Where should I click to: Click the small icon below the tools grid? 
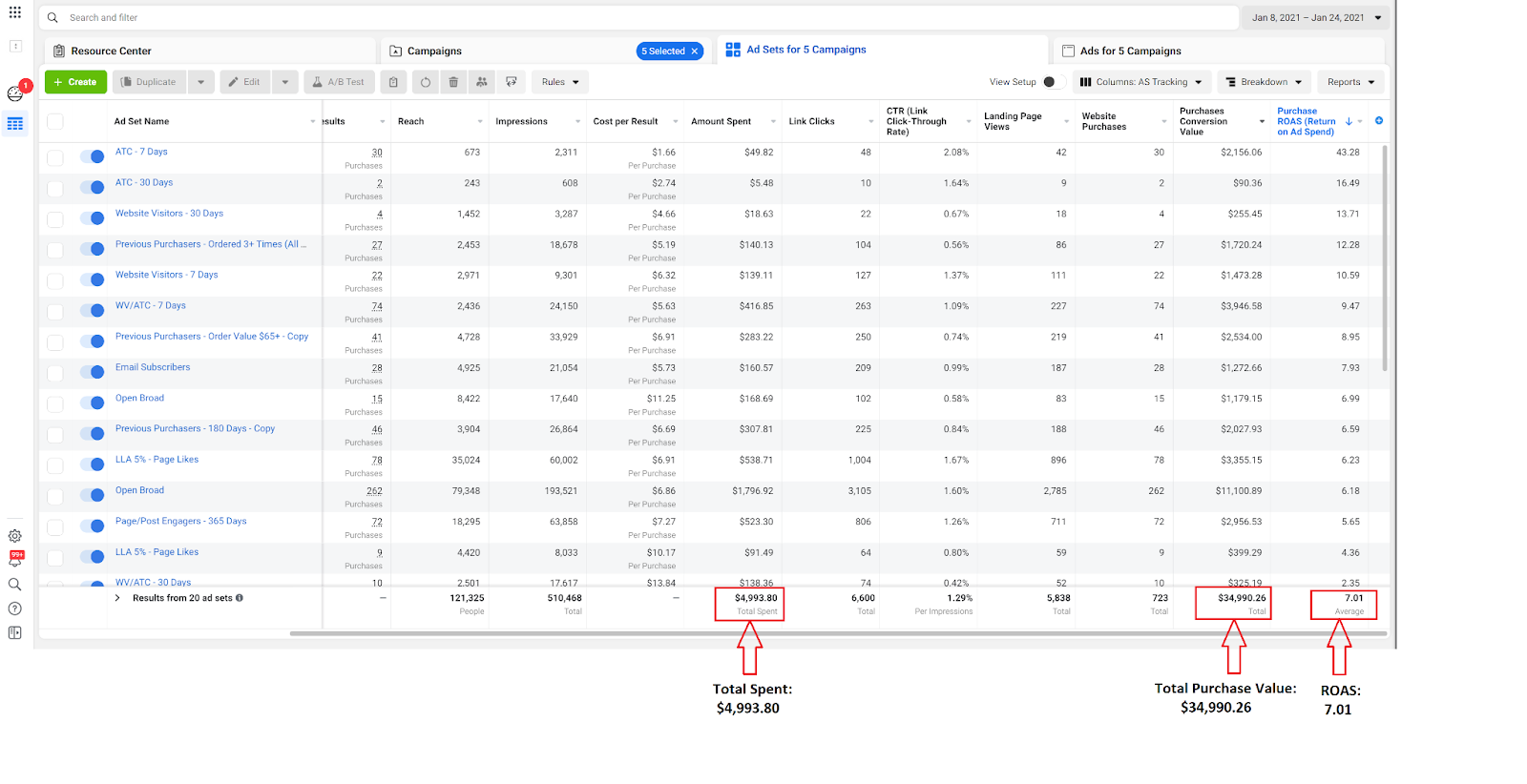point(15,46)
